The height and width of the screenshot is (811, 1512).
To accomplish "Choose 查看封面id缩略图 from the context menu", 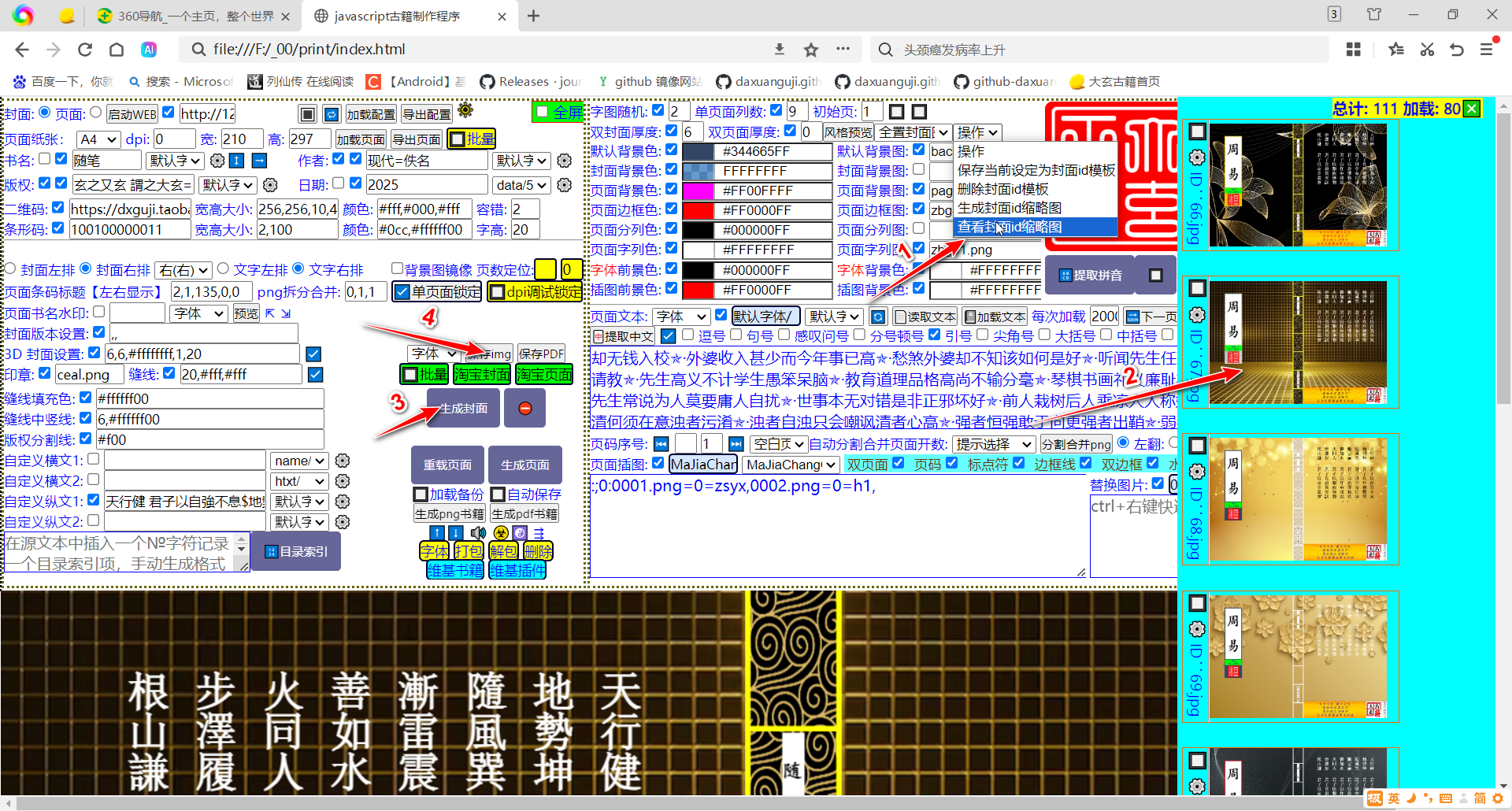I will click(1009, 227).
